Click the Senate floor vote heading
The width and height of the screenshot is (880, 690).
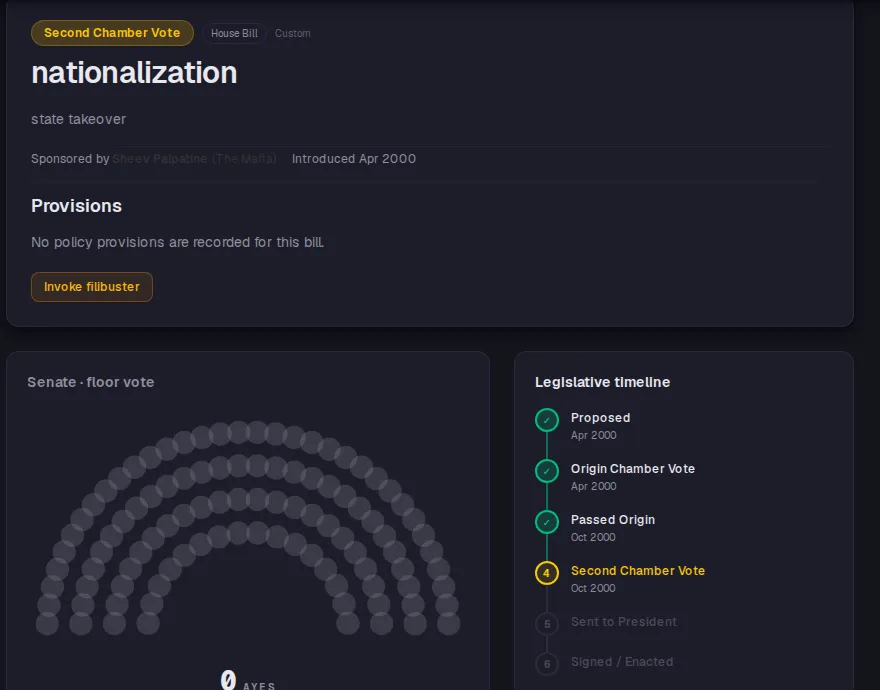point(90,382)
